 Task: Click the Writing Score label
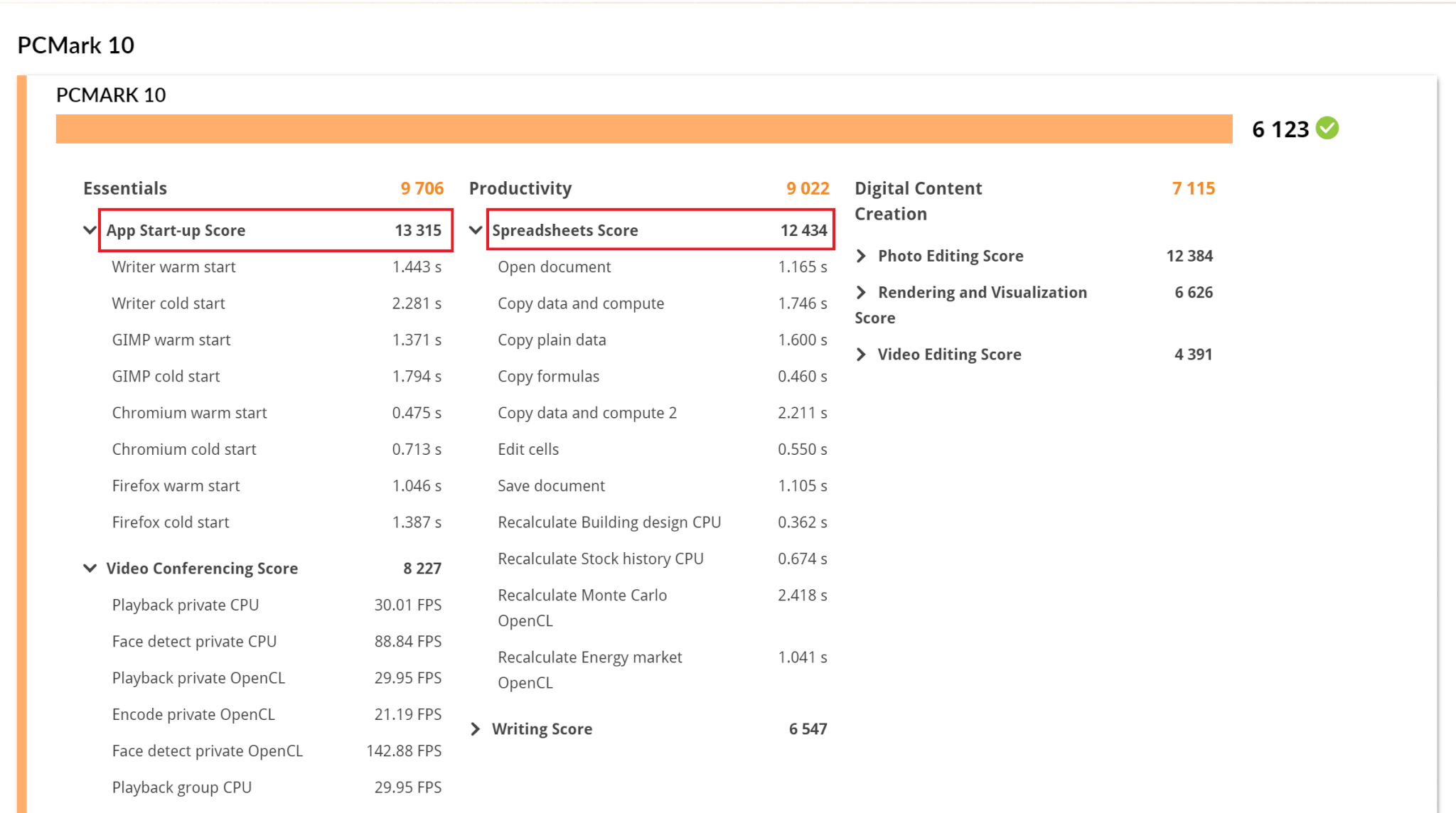click(x=542, y=729)
